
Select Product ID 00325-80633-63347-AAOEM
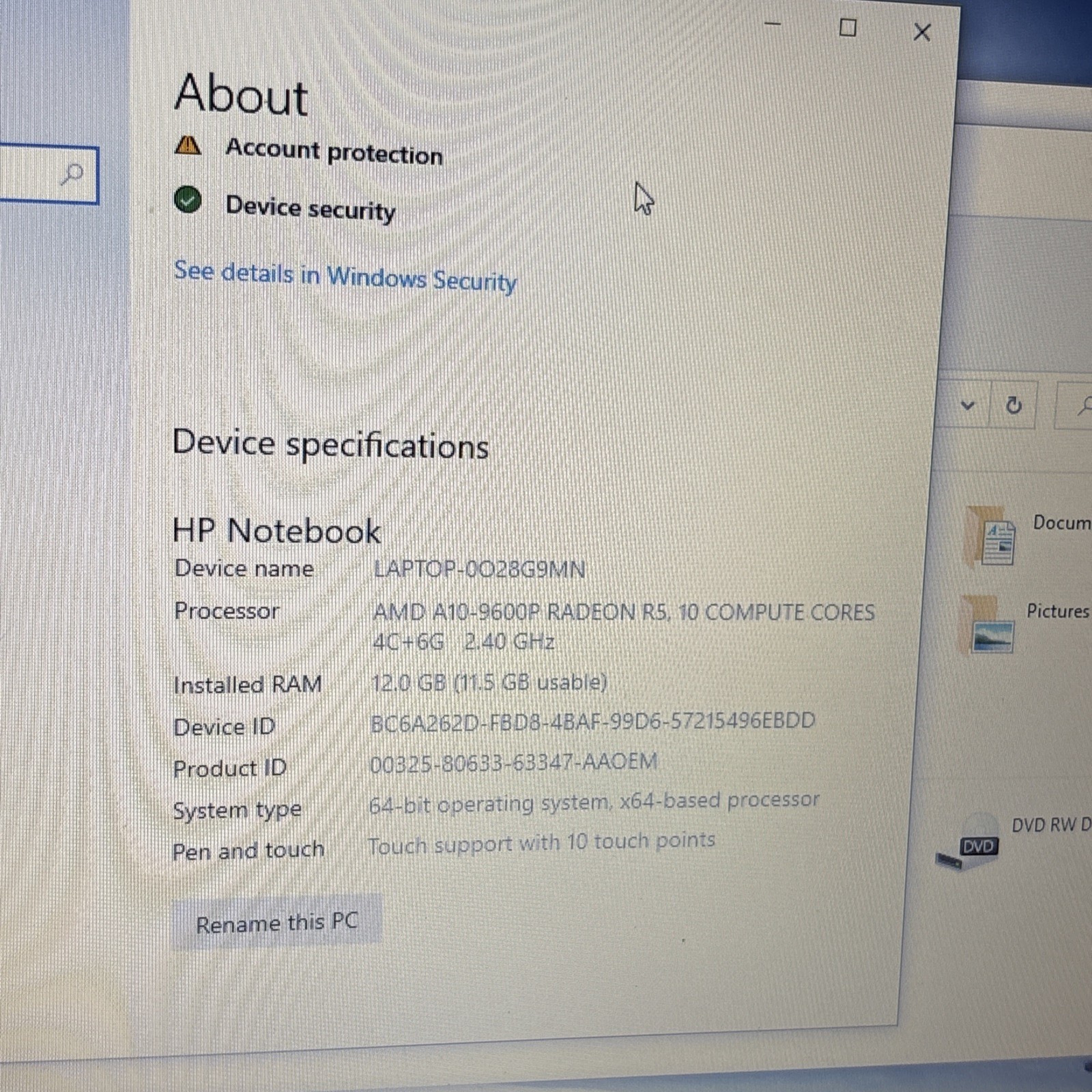[x=513, y=762]
